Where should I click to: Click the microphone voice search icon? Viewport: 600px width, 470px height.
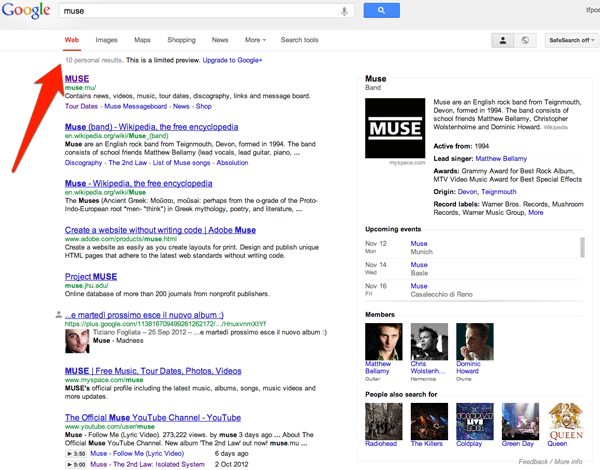[x=344, y=11]
